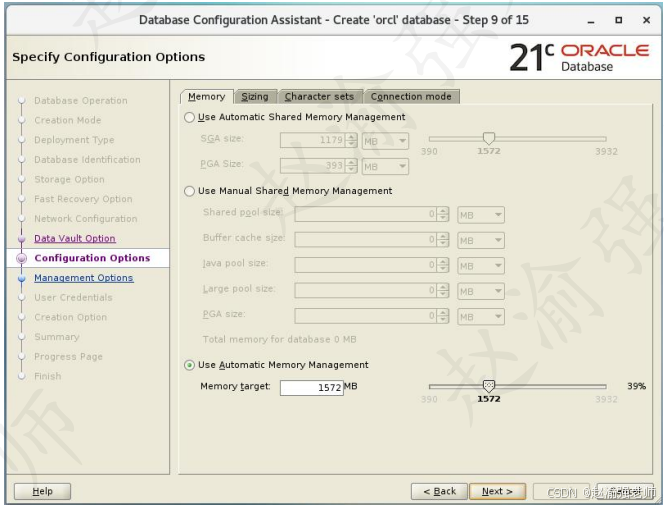Screen dimensions: 664x507
Task: Click the Memory target slider thumb
Action: [x=489, y=386]
